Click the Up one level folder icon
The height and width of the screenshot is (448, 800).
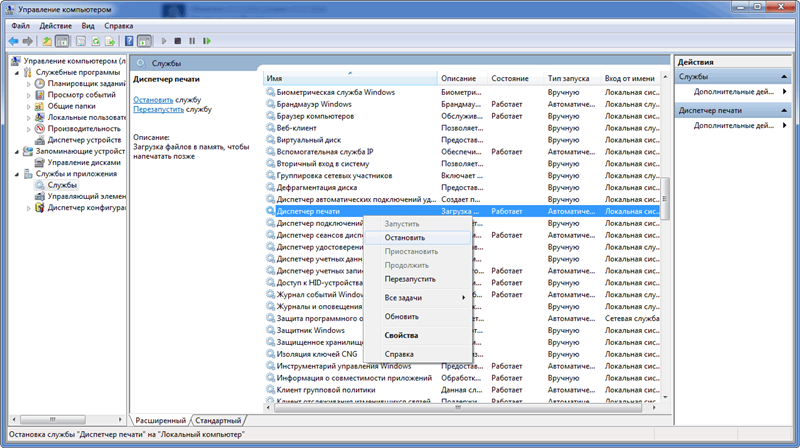tap(46, 41)
